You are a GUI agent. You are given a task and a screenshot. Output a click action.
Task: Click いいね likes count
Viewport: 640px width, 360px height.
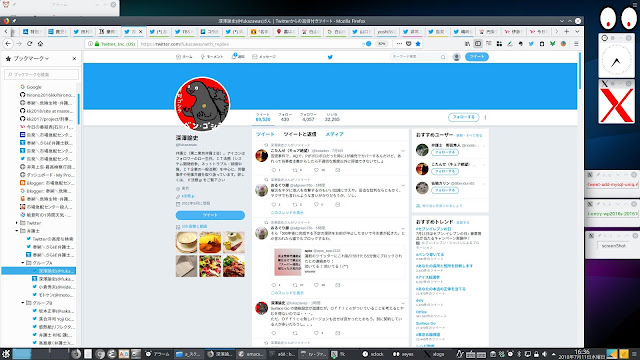[332, 117]
